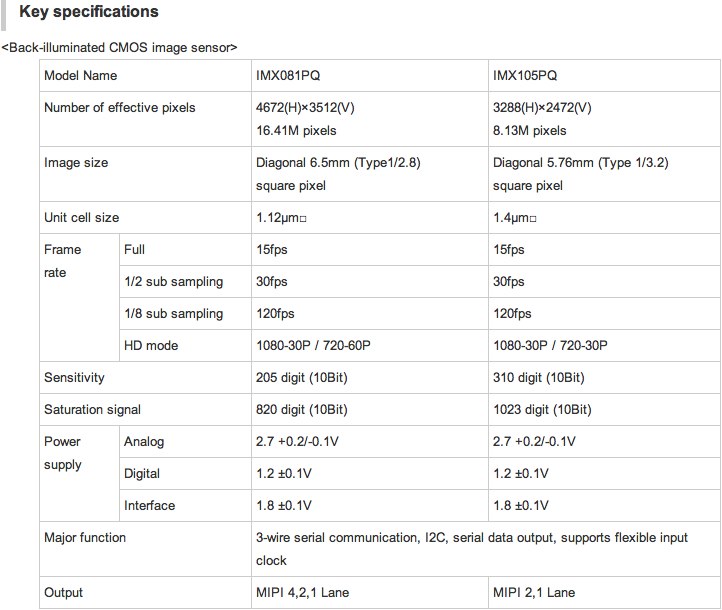Click the Back-illuminated CMOS image sensor caption
The image size is (722, 610).
point(119,47)
